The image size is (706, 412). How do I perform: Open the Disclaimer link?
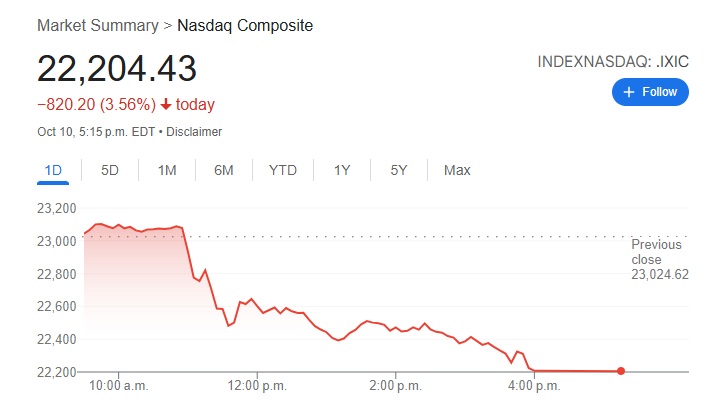[x=194, y=132]
